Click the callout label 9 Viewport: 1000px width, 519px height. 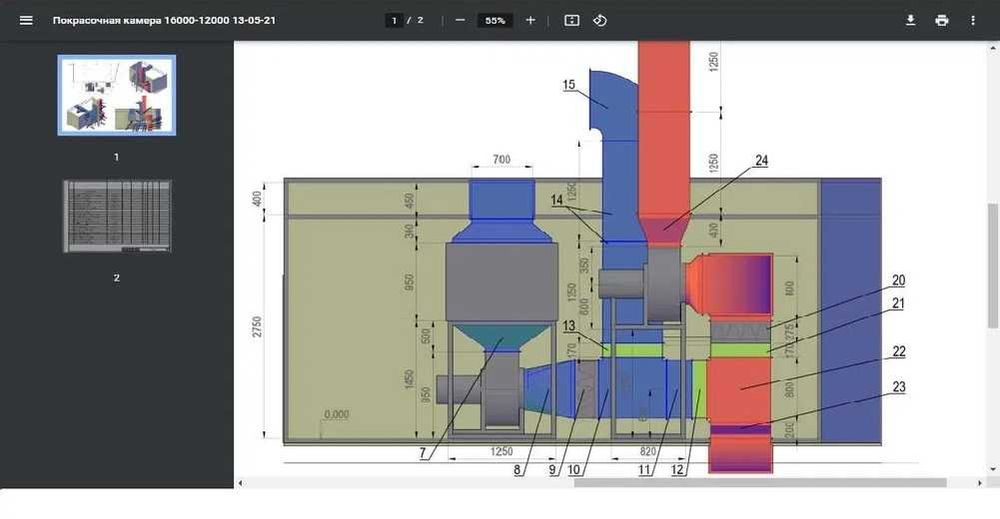[x=552, y=471]
